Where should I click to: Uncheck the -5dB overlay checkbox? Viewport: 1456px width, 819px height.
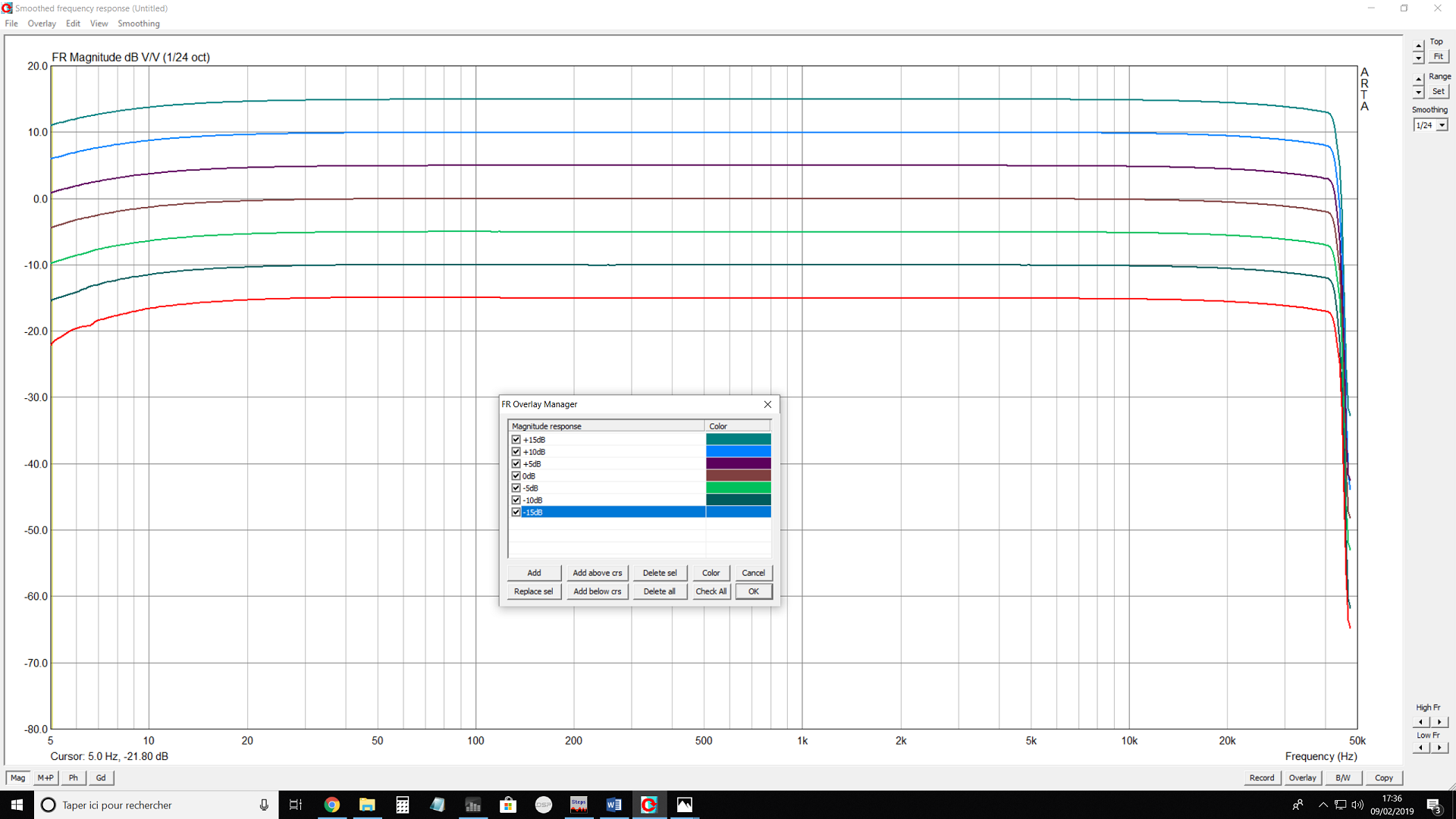516,488
